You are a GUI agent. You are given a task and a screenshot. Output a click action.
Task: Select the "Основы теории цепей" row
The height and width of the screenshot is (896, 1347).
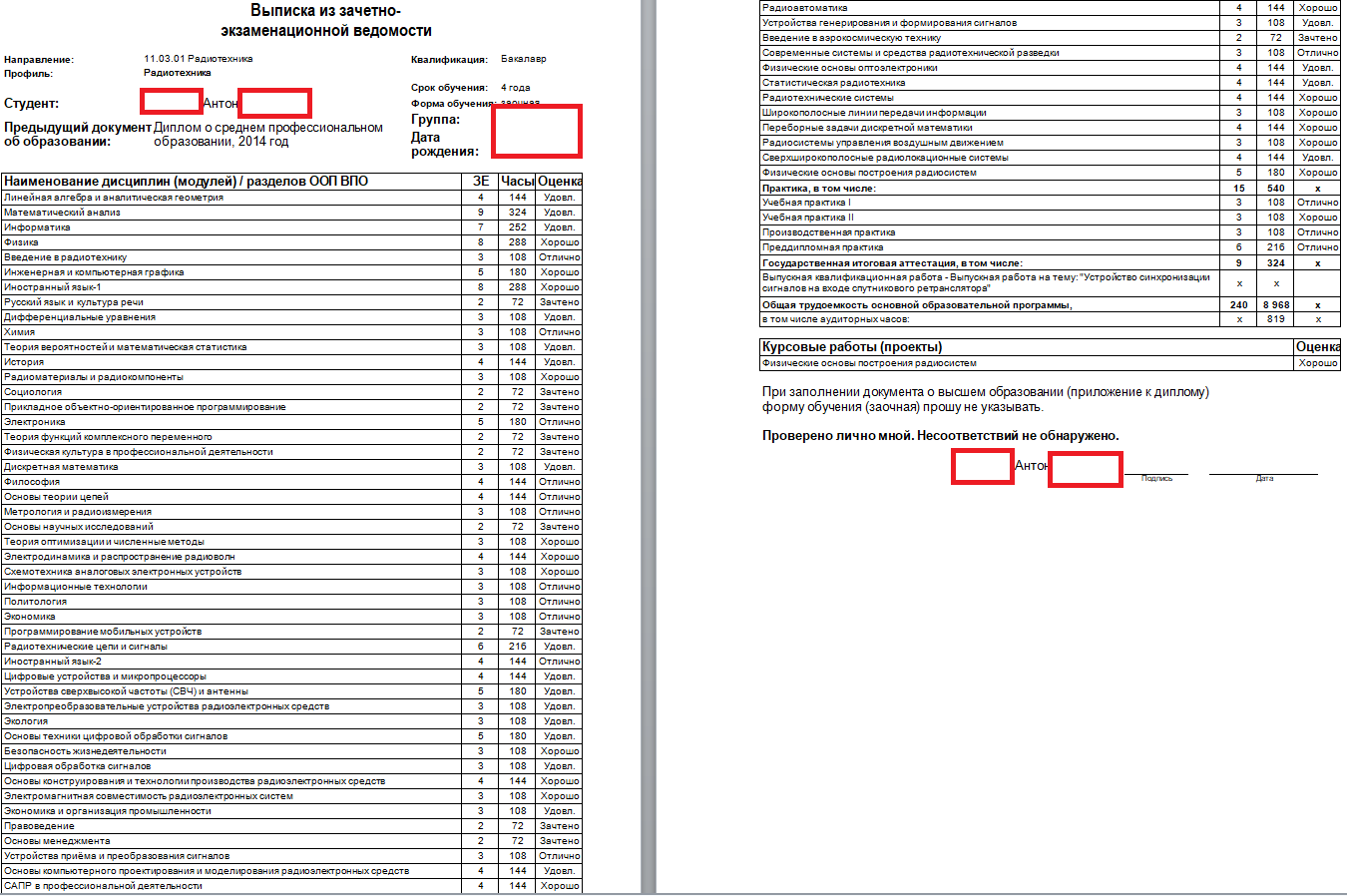[x=291, y=497]
